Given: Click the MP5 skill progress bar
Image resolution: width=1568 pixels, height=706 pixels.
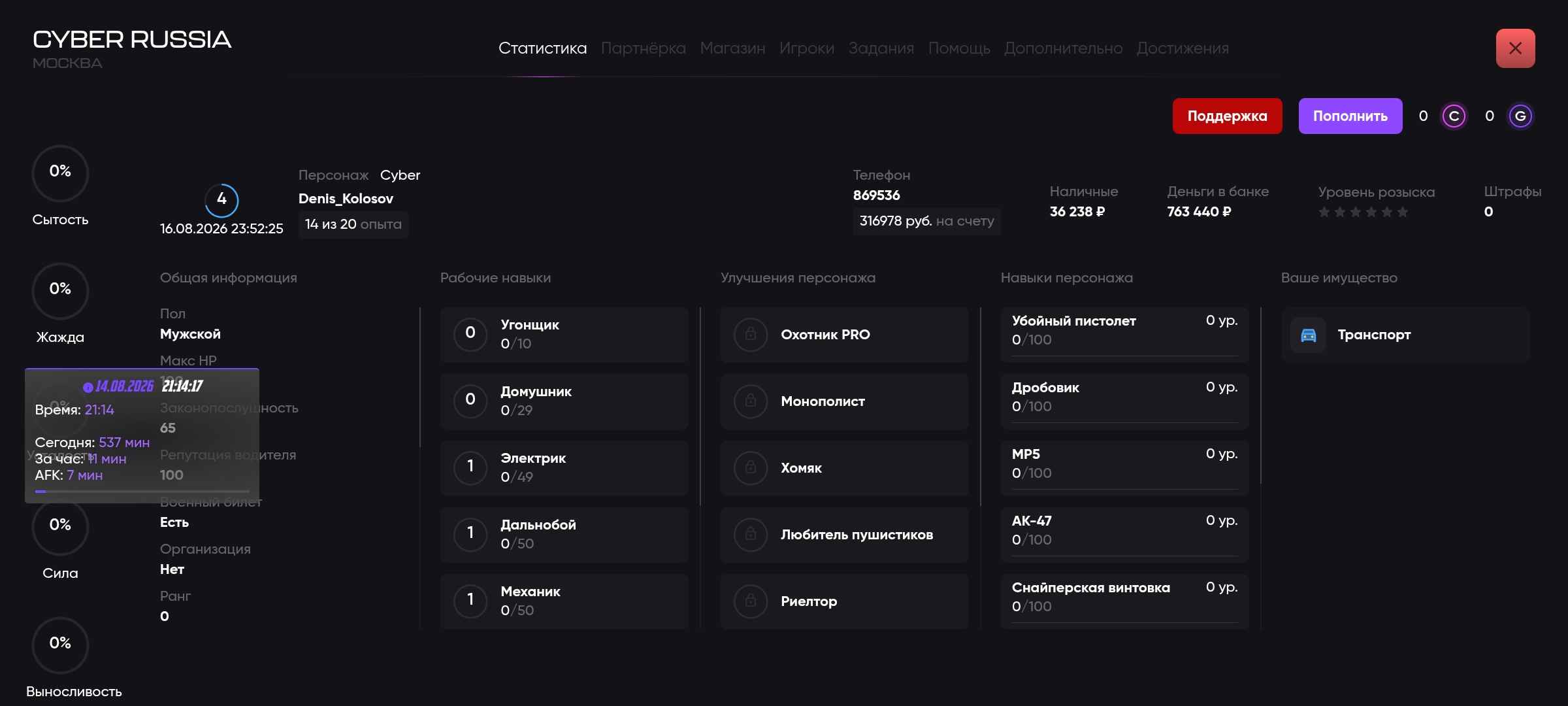Looking at the screenshot, I should pyautogui.click(x=1124, y=489).
